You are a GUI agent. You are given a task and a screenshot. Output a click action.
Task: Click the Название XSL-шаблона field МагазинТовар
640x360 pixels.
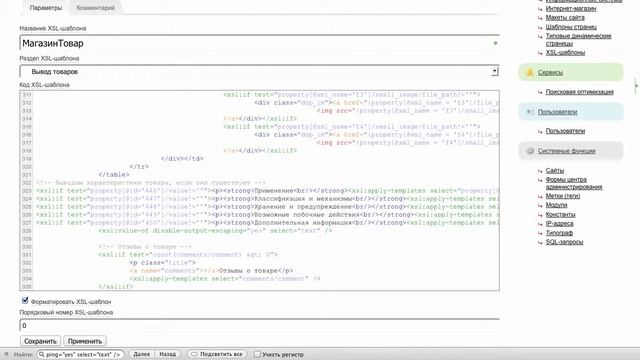tap(259, 43)
